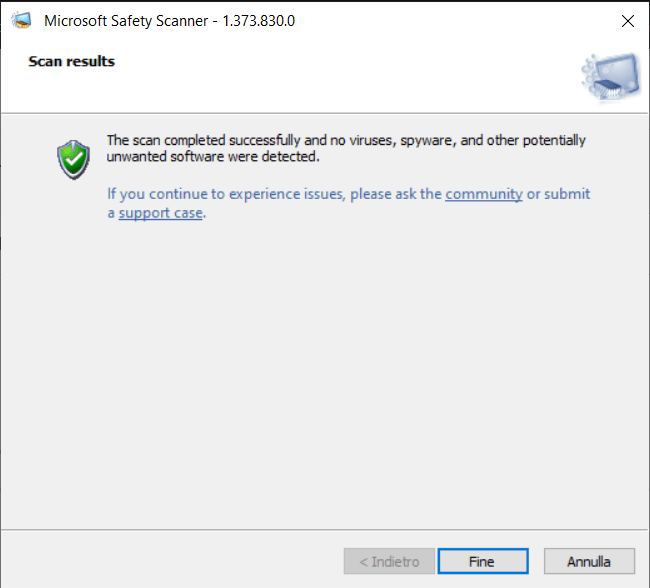Click the Safety Scanner title bar icon
Viewport: 650px width, 588px height.
point(21,20)
